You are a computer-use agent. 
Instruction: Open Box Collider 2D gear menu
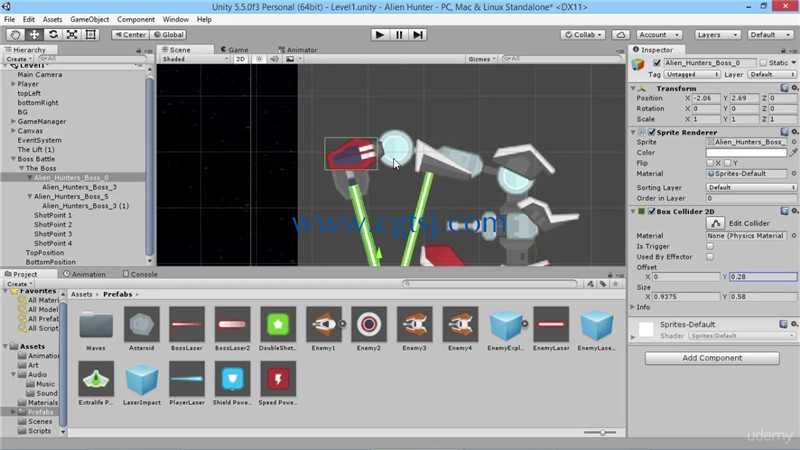[794, 211]
